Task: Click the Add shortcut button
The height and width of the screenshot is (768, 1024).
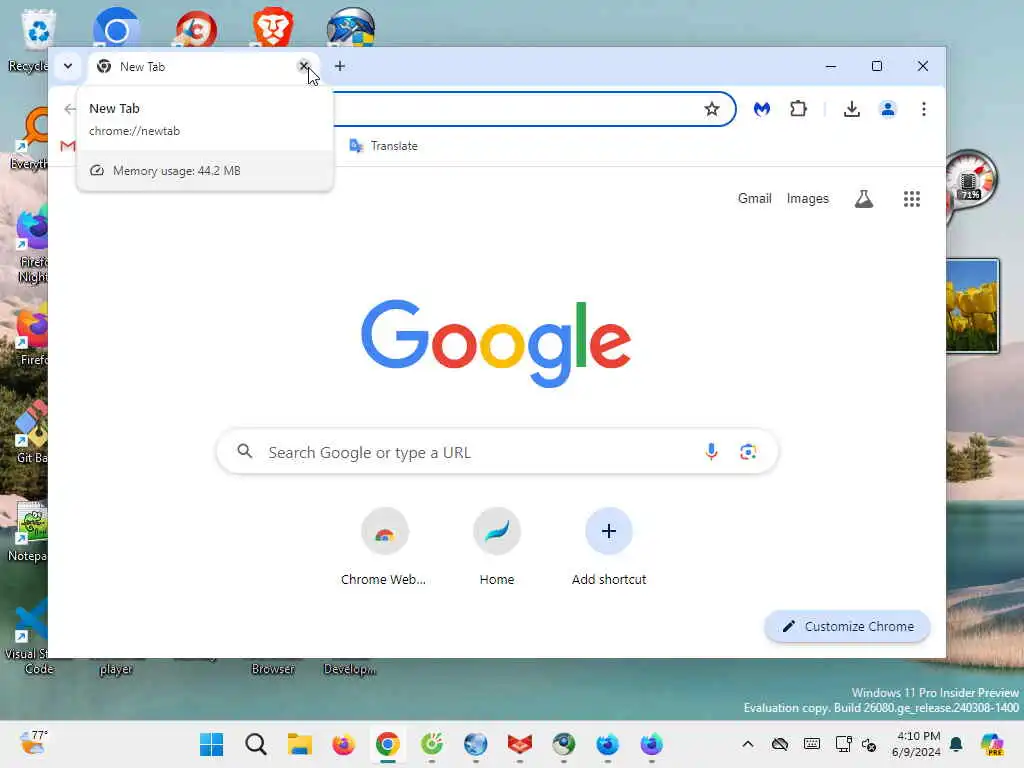Action: (609, 547)
